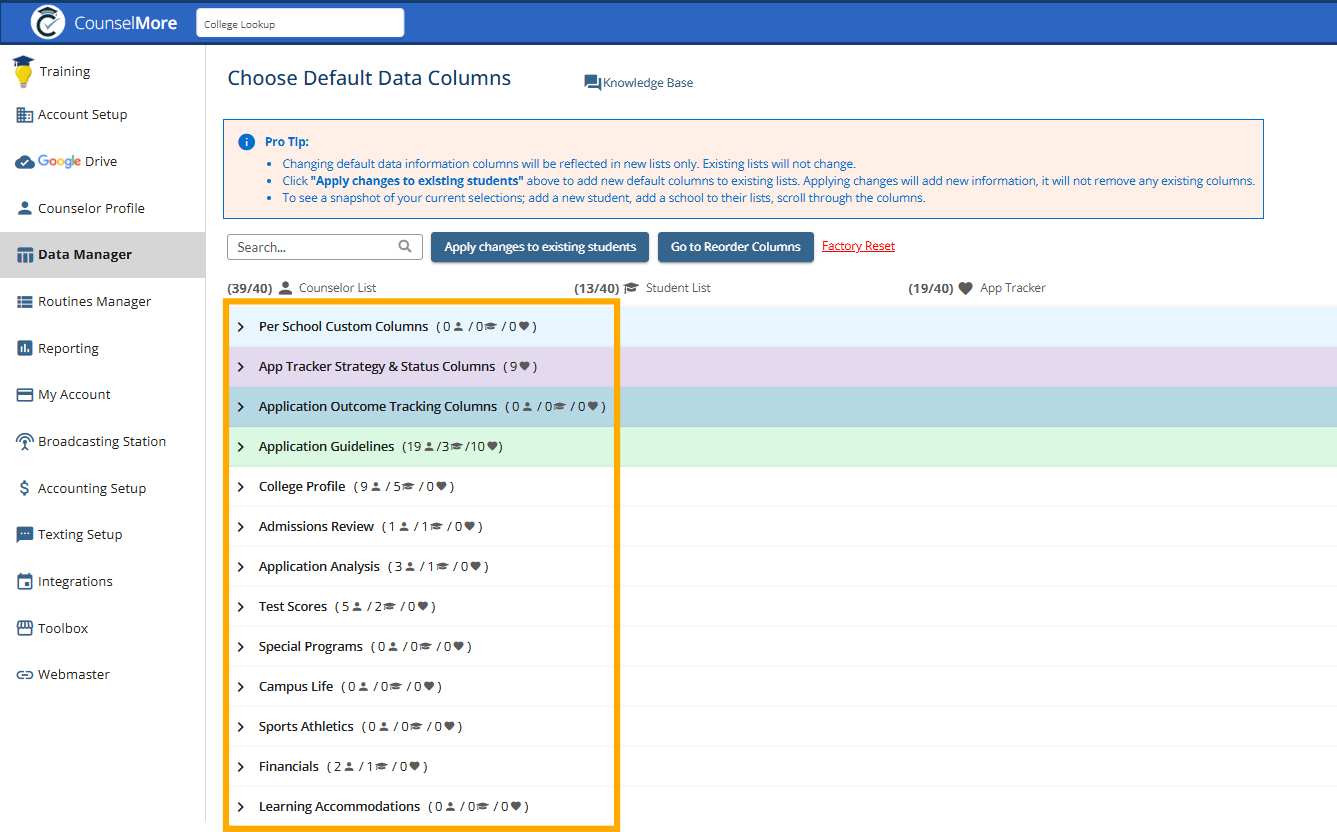The height and width of the screenshot is (832, 1337).
Task: Click the Pro Tip label
Action: [x=287, y=142]
